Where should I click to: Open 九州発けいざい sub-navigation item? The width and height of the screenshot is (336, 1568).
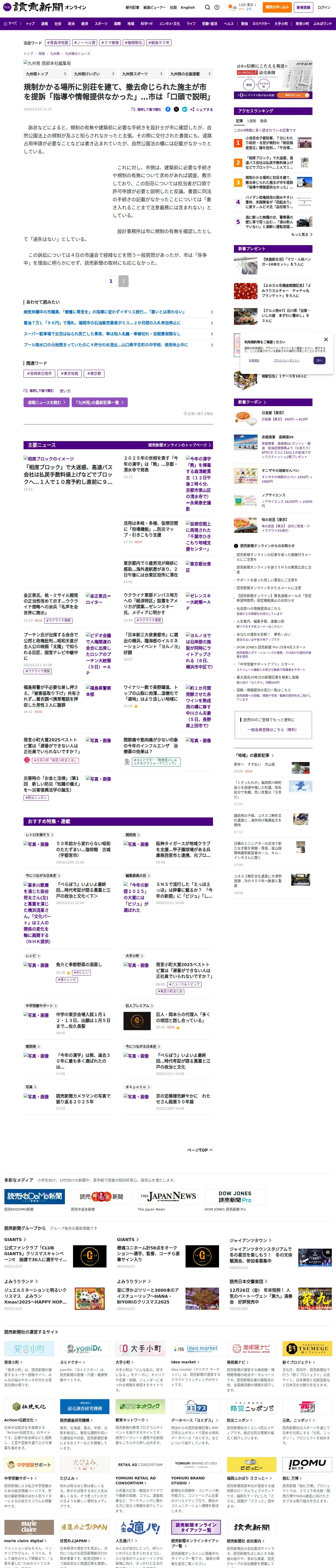94,74
